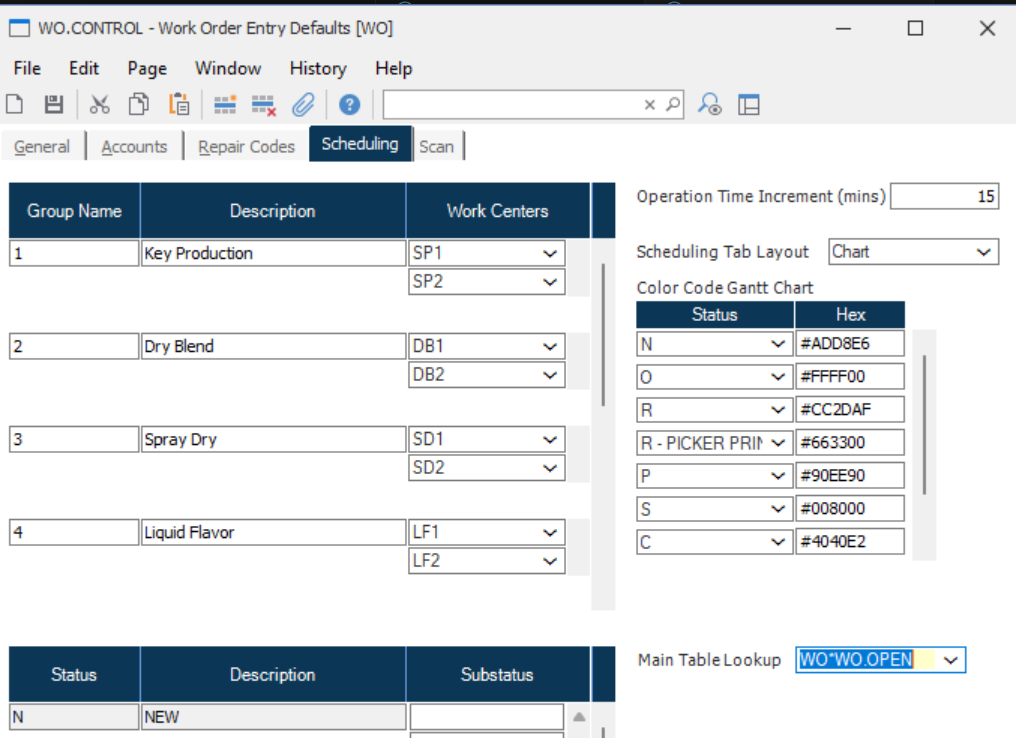
Task: Open the Window menu
Action: point(228,69)
